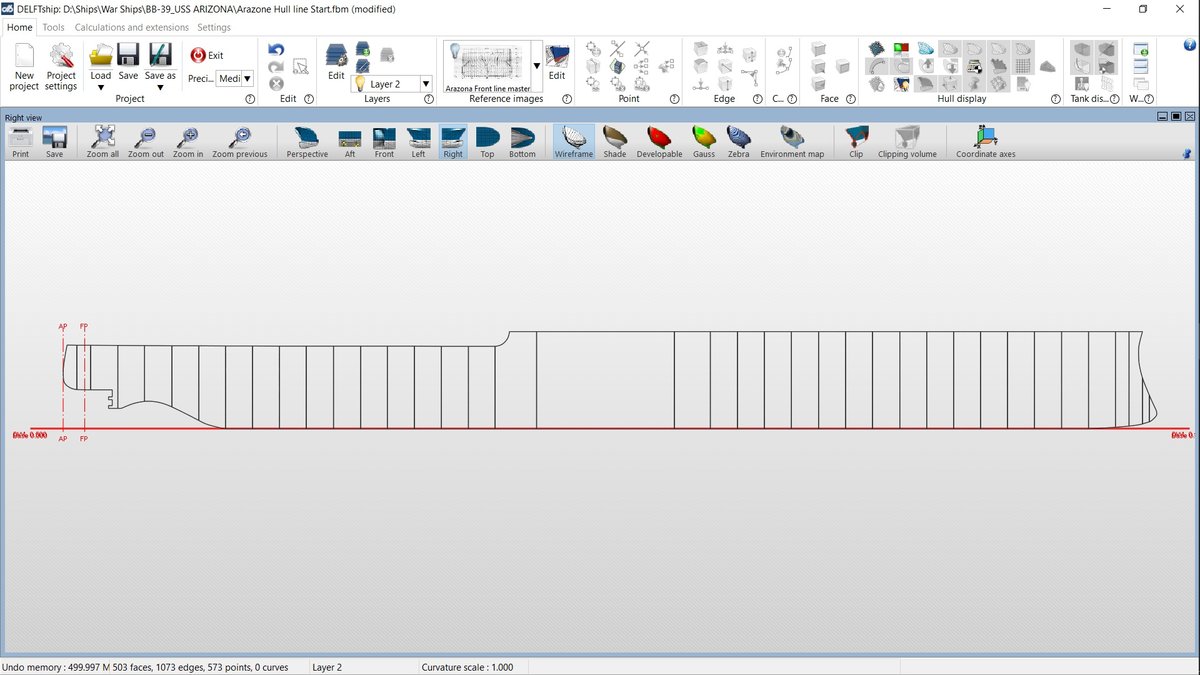This screenshot has height=675, width=1200.
Task: Click the Zoom all icon
Action: coord(102,141)
